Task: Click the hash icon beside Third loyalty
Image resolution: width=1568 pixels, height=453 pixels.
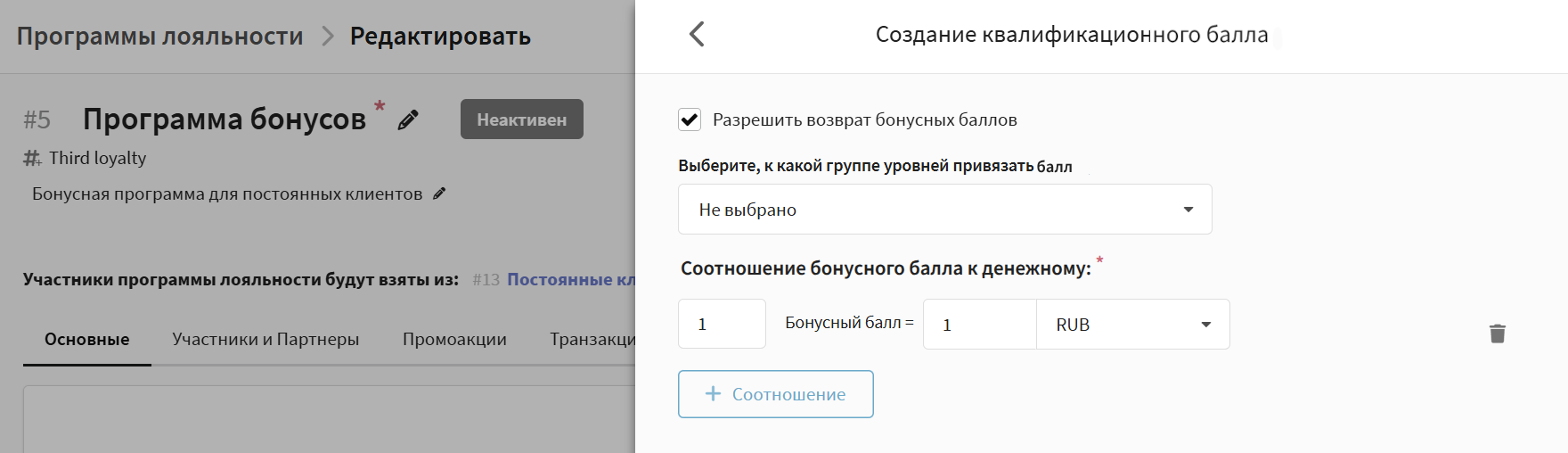Action: point(32,159)
